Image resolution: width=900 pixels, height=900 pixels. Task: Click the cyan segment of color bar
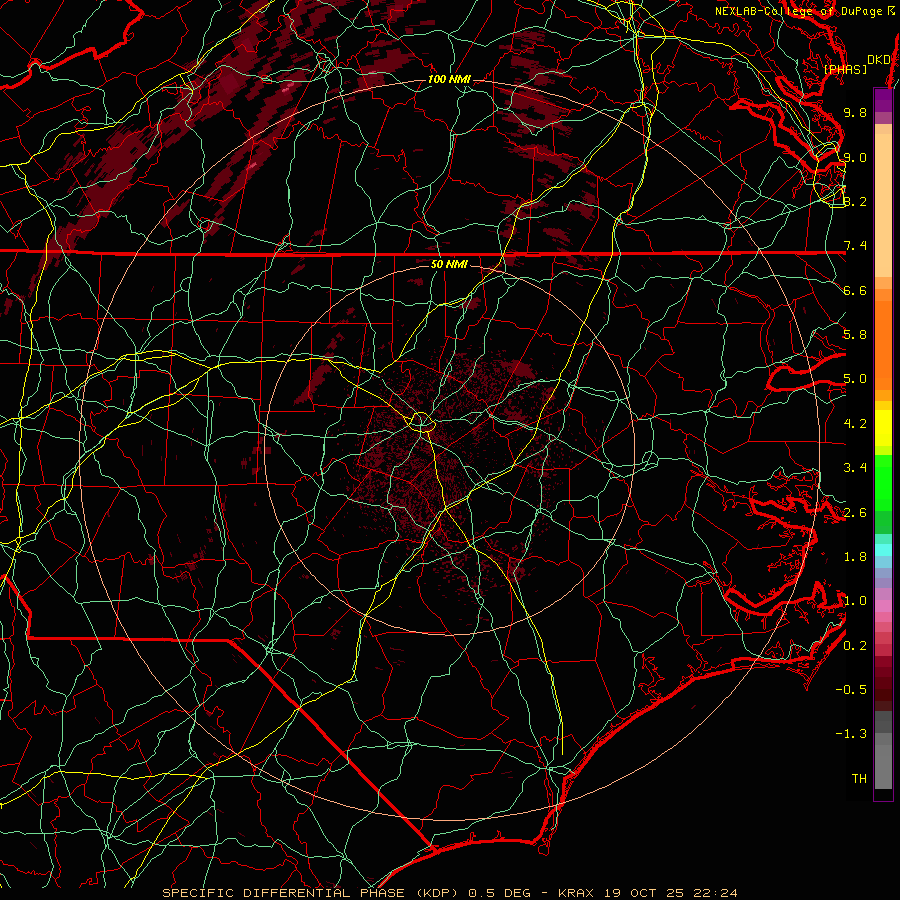pyautogui.click(x=883, y=550)
